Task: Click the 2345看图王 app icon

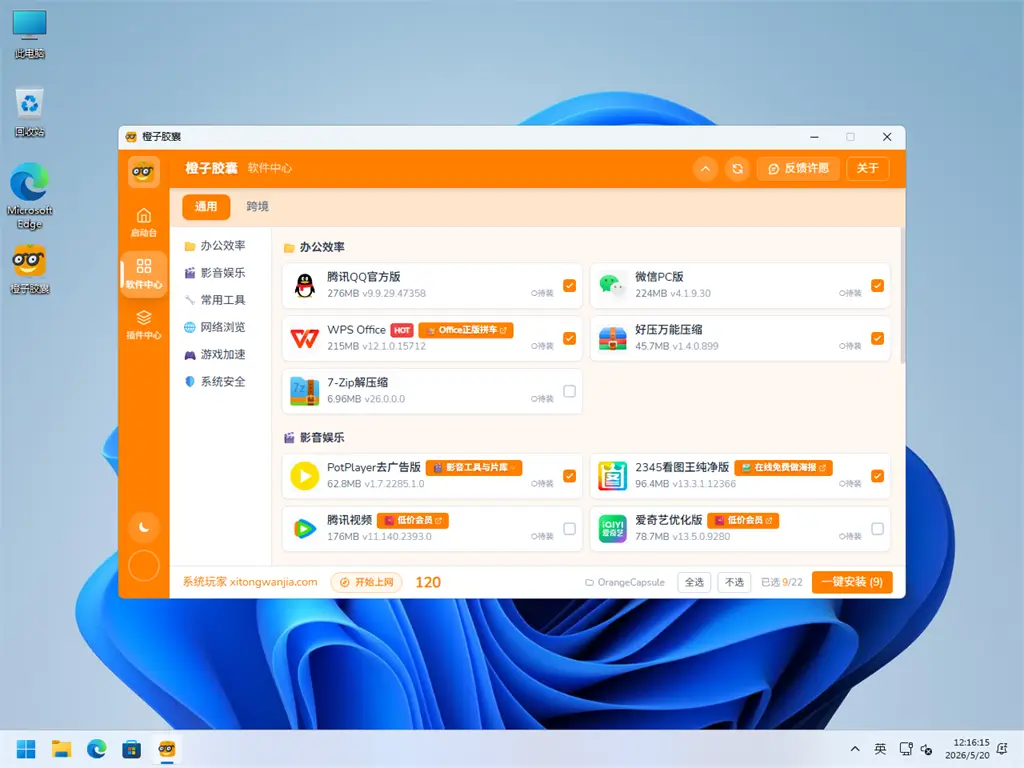Action: pos(613,476)
